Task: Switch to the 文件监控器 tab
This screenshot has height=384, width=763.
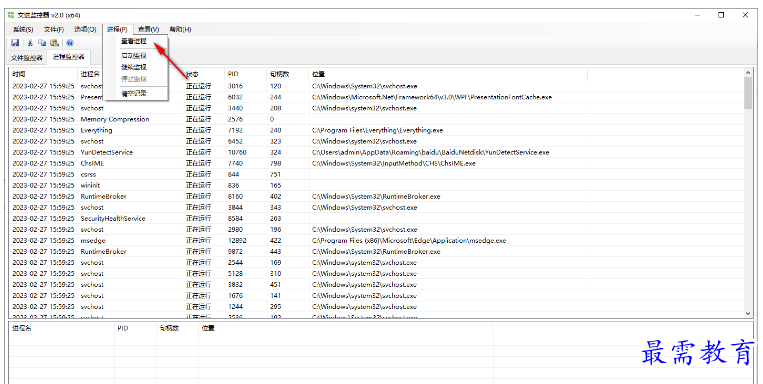Action: 27,58
